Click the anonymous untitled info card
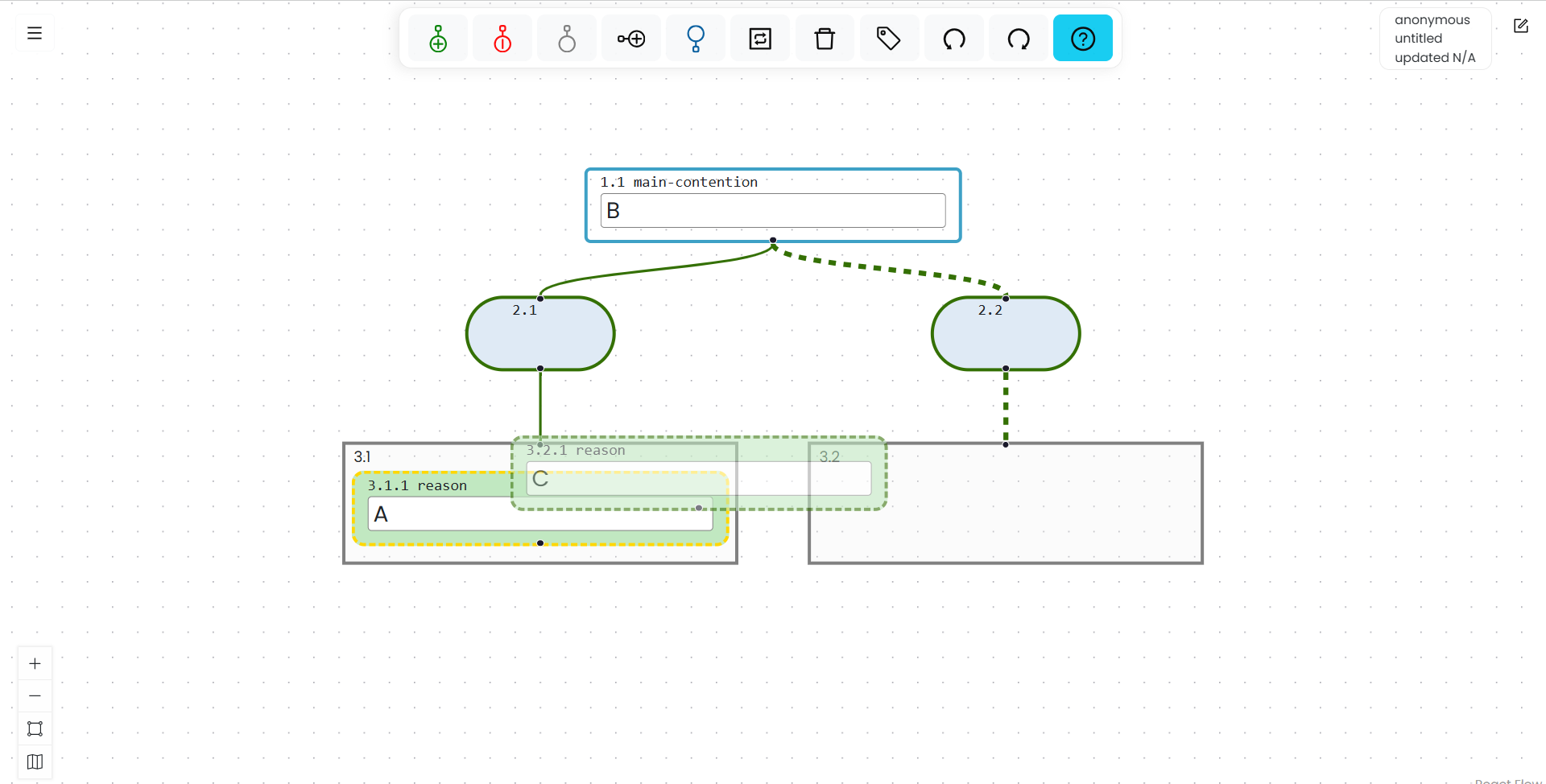The image size is (1546, 784). pos(1435,39)
